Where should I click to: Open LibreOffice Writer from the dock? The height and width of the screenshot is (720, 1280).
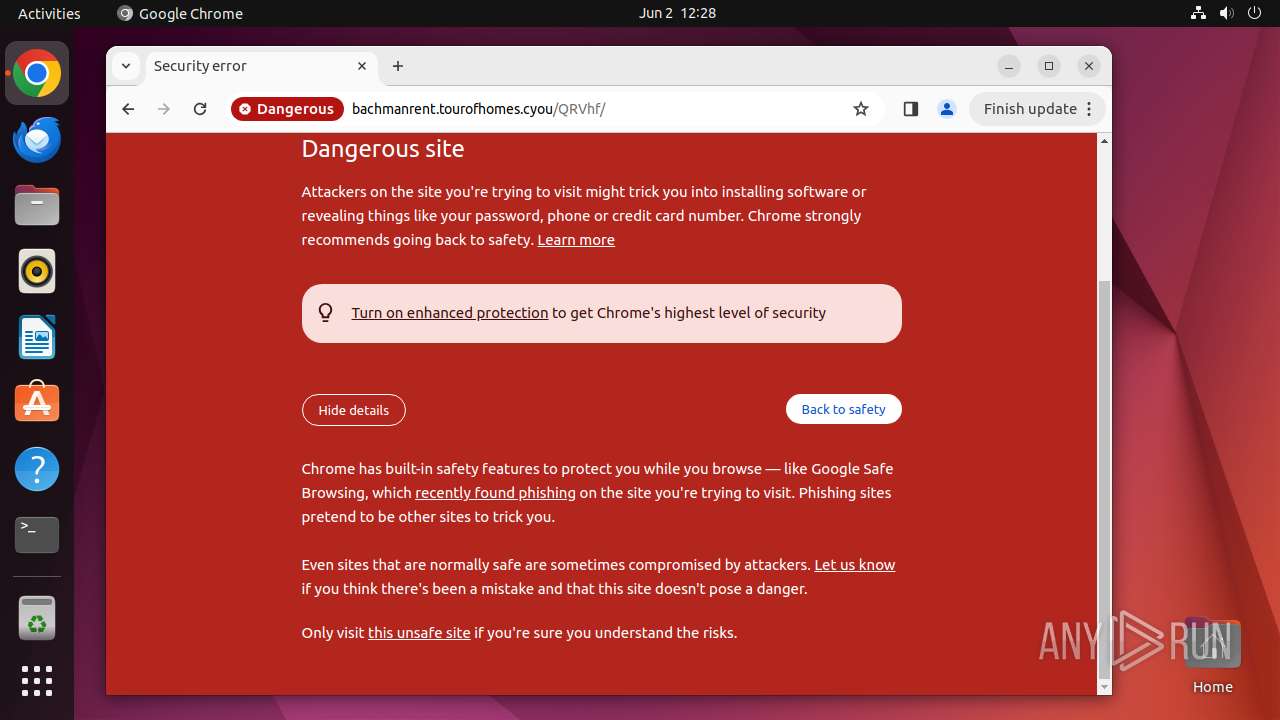click(37, 337)
